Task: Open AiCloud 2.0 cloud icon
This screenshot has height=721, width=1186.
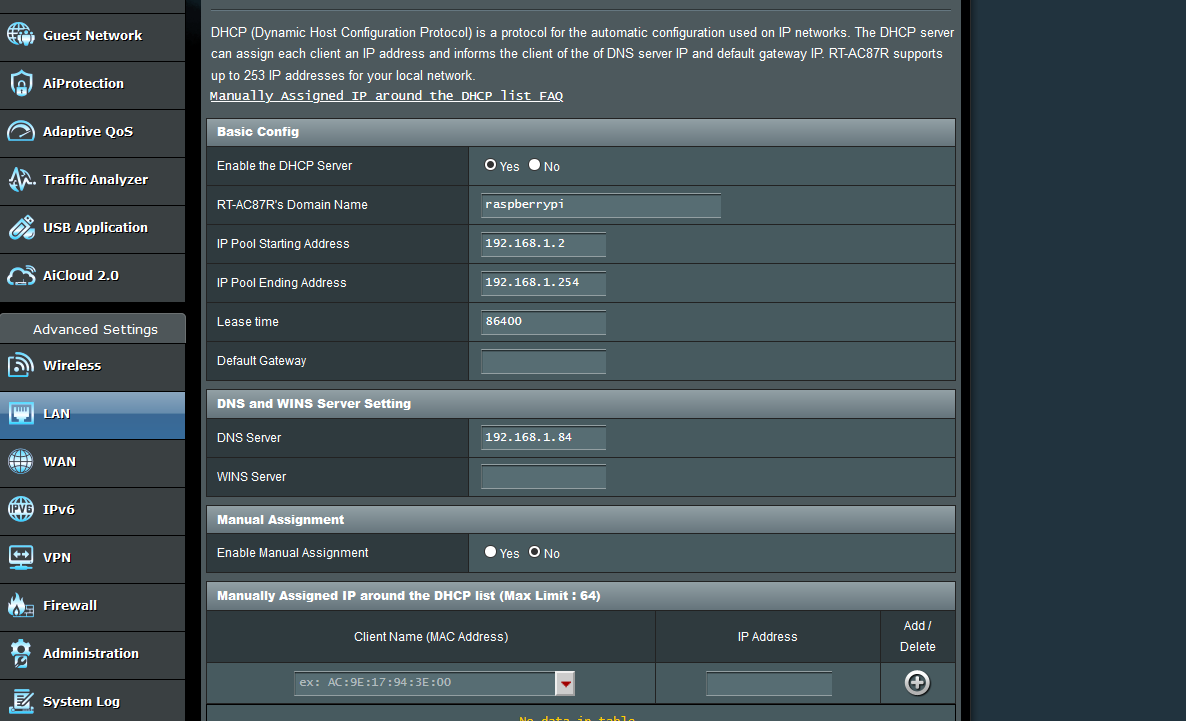Action: tap(21, 276)
